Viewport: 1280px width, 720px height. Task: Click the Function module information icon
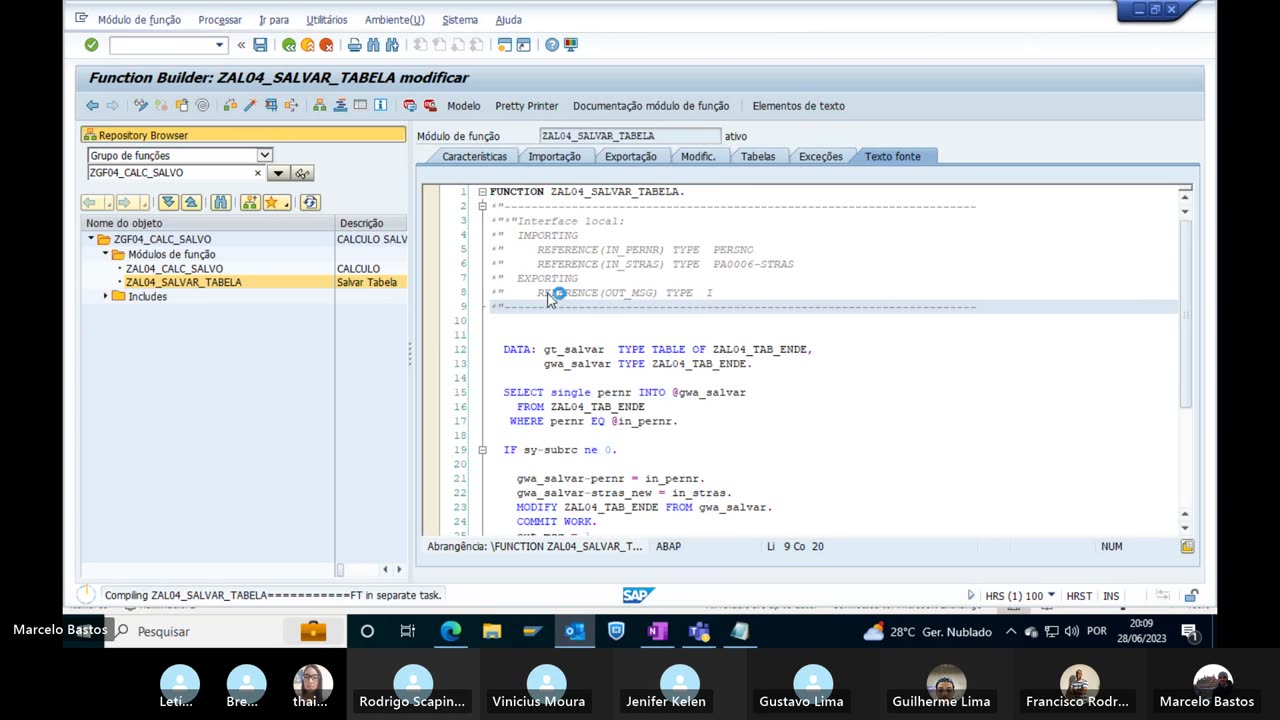coord(380,105)
